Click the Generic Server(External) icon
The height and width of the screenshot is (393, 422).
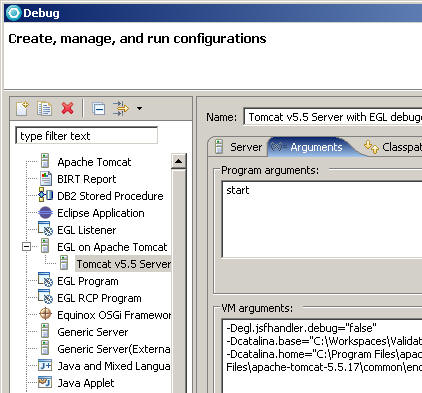pyautogui.click(x=45, y=348)
